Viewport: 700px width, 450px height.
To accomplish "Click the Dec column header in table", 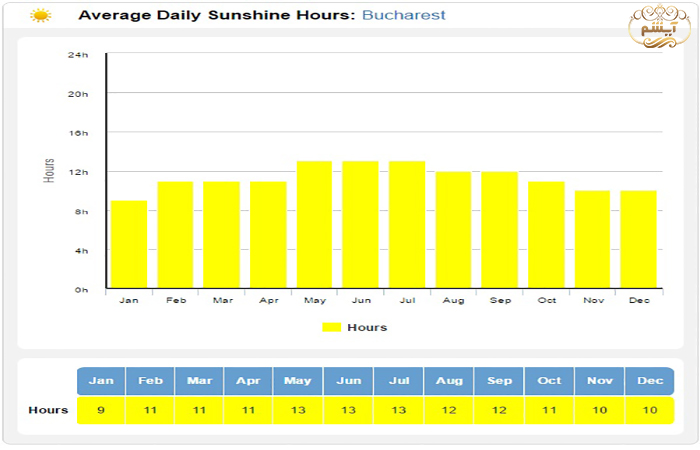I will [649, 381].
